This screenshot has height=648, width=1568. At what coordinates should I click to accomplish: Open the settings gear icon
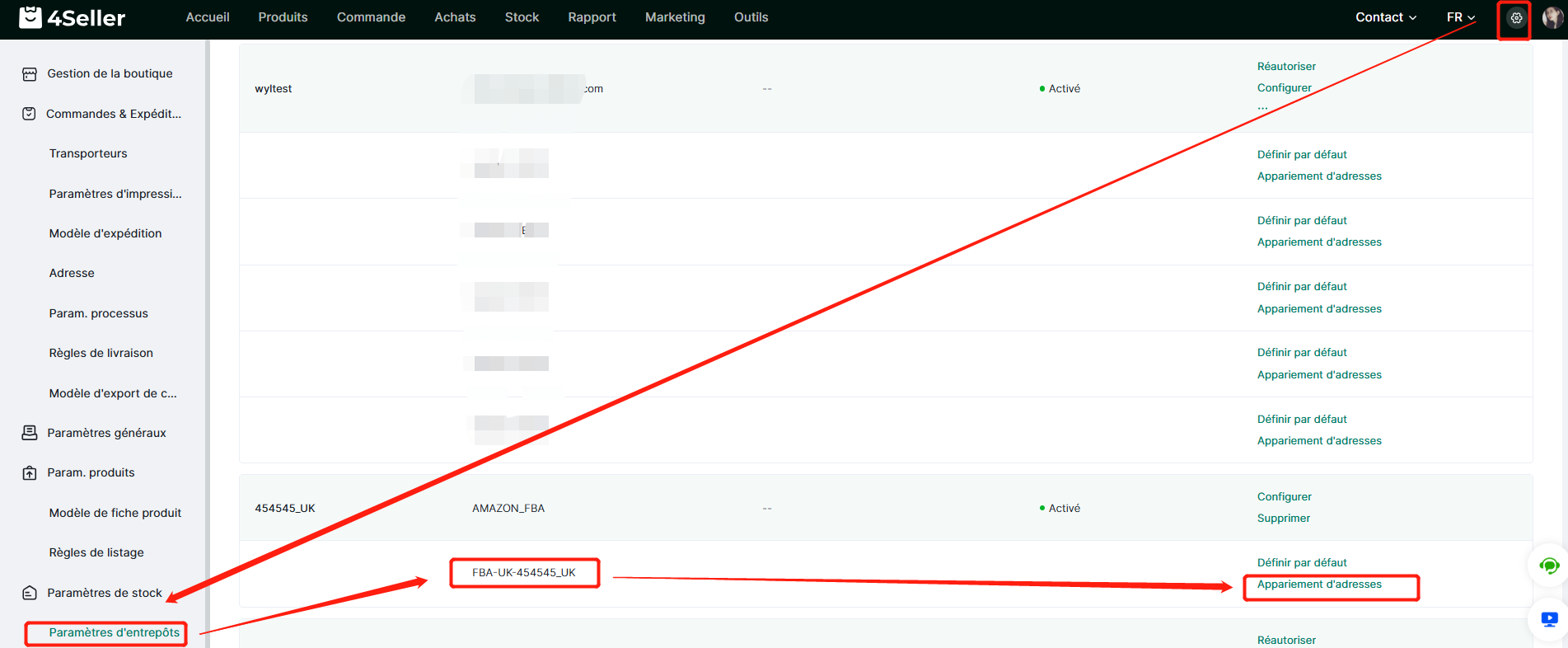click(1516, 17)
